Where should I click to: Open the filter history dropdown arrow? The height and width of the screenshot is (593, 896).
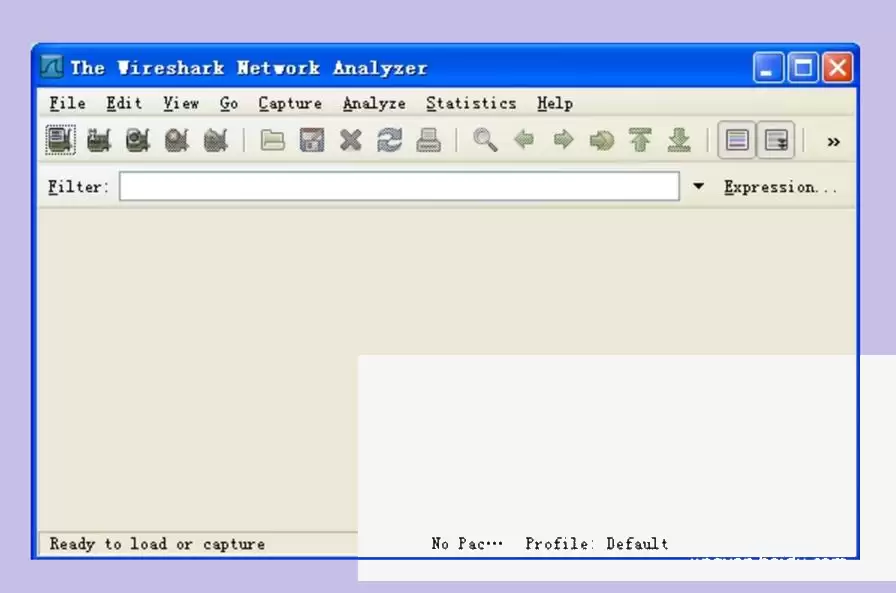pyautogui.click(x=698, y=186)
